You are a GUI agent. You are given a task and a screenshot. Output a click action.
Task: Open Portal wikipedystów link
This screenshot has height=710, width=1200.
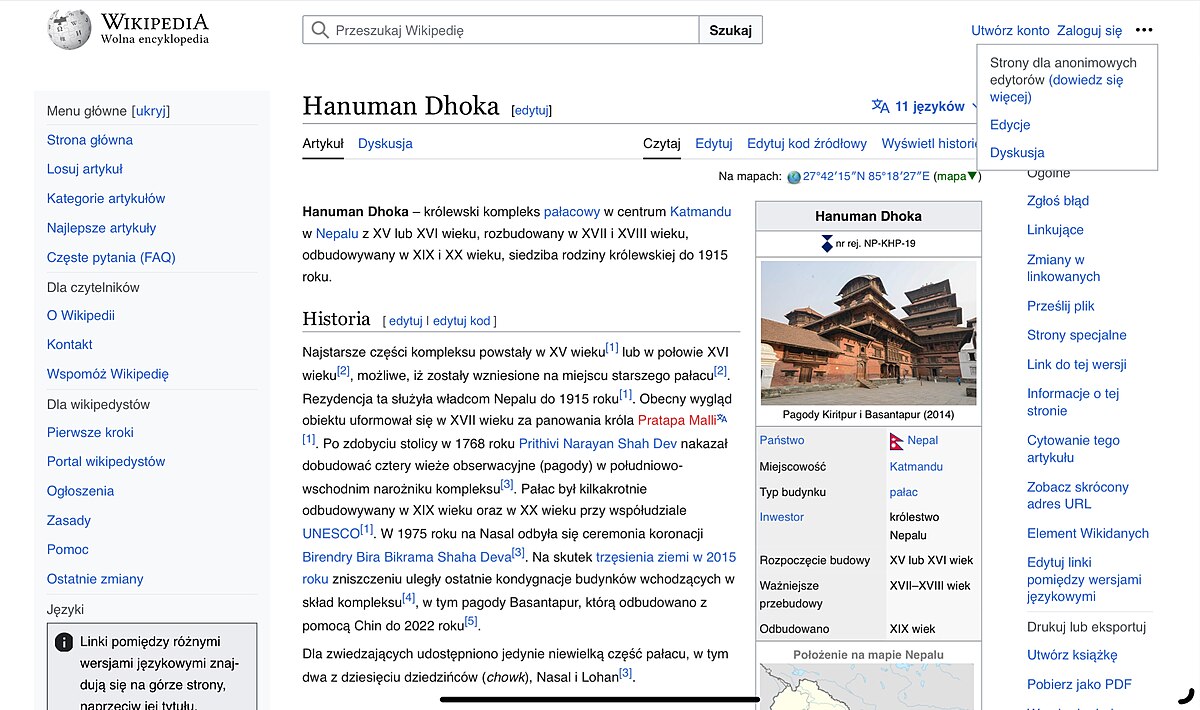[106, 461]
